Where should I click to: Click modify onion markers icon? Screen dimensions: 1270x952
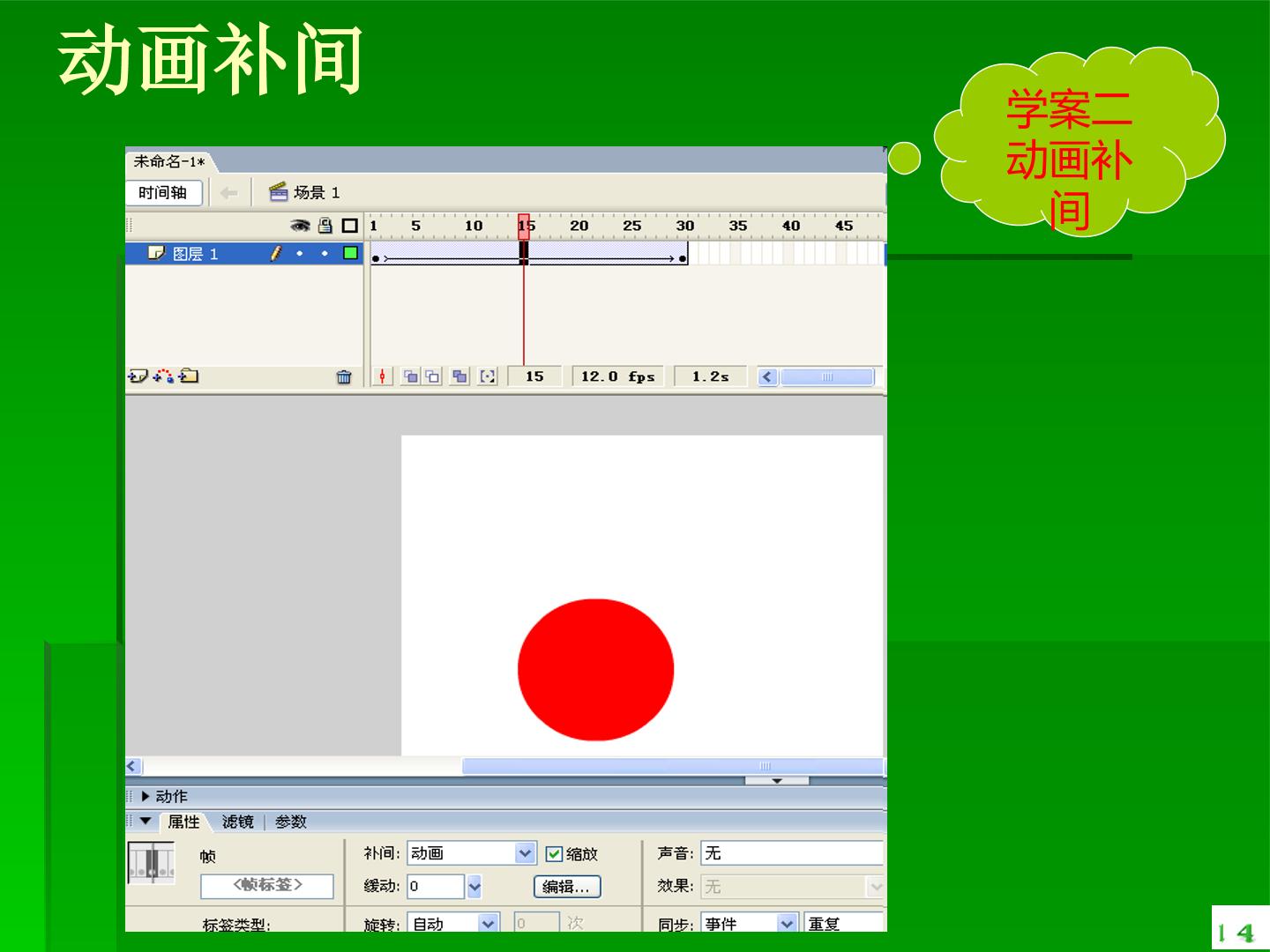point(488,376)
